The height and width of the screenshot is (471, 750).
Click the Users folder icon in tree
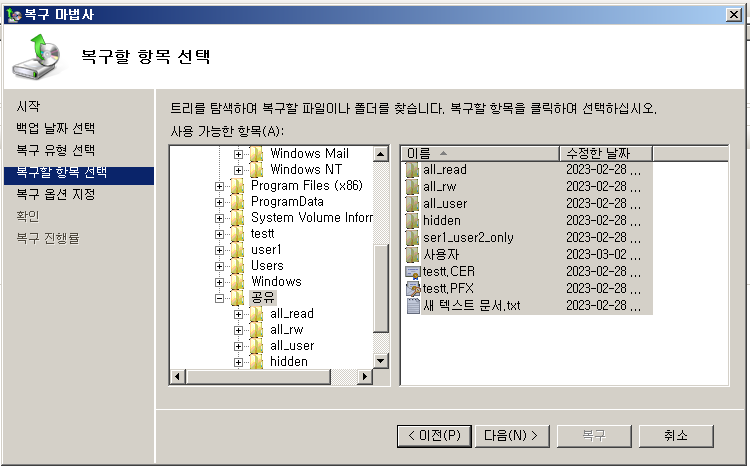tap(238, 266)
